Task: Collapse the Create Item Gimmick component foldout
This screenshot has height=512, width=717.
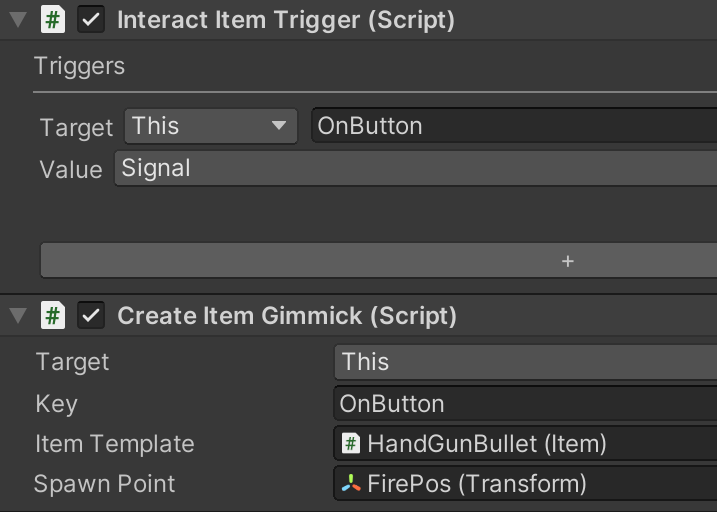Action: [x=18, y=315]
